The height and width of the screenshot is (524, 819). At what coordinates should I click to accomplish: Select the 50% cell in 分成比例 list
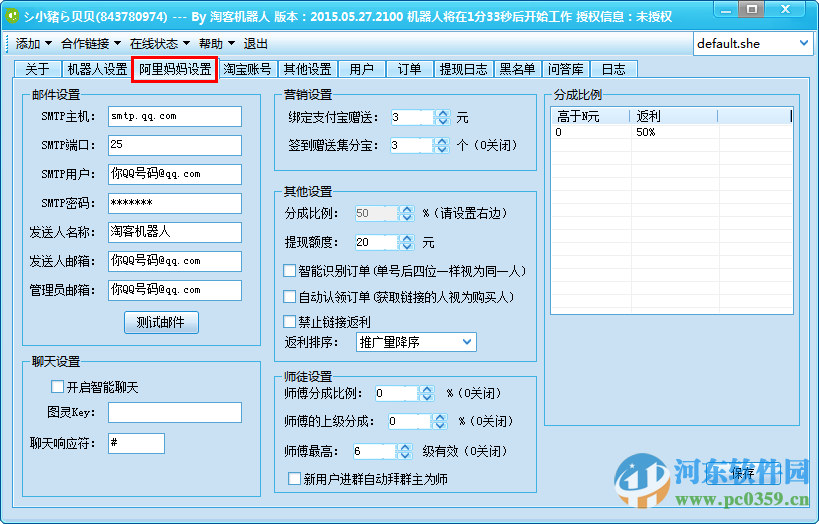tap(646, 132)
